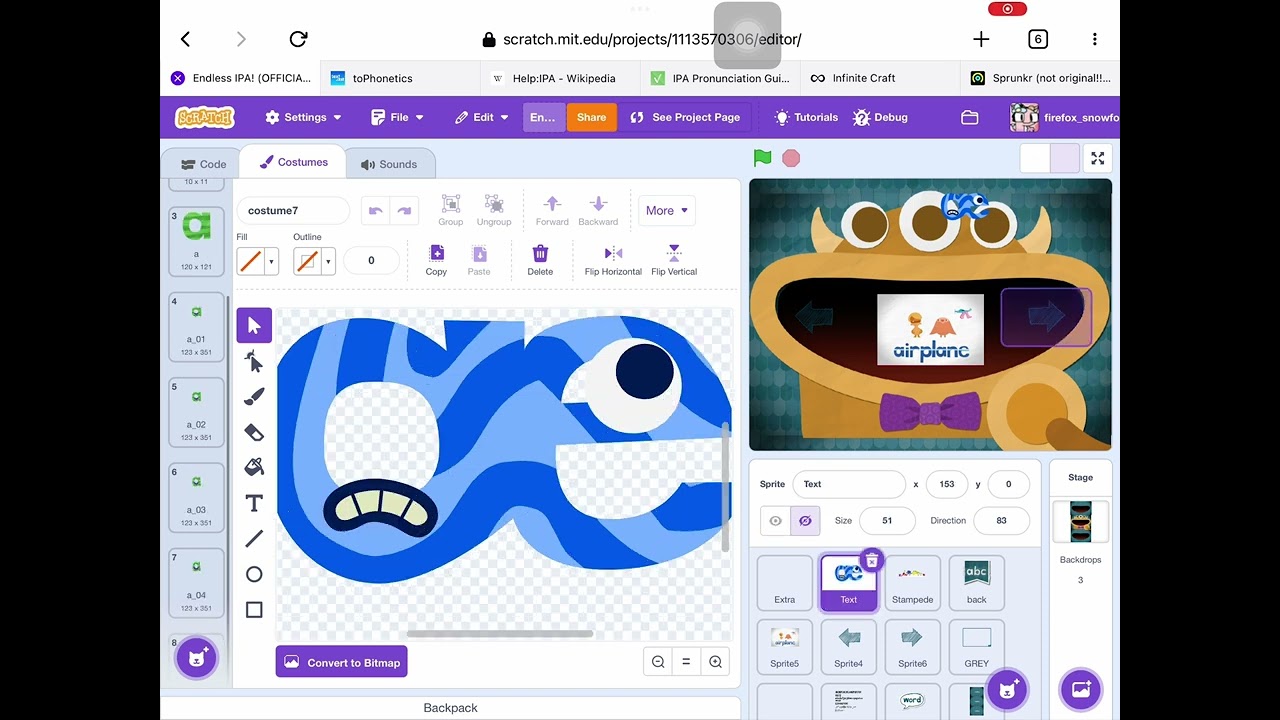Screen dimensions: 1280x720
Task: Switch to small stage layout
Action: (1035, 158)
